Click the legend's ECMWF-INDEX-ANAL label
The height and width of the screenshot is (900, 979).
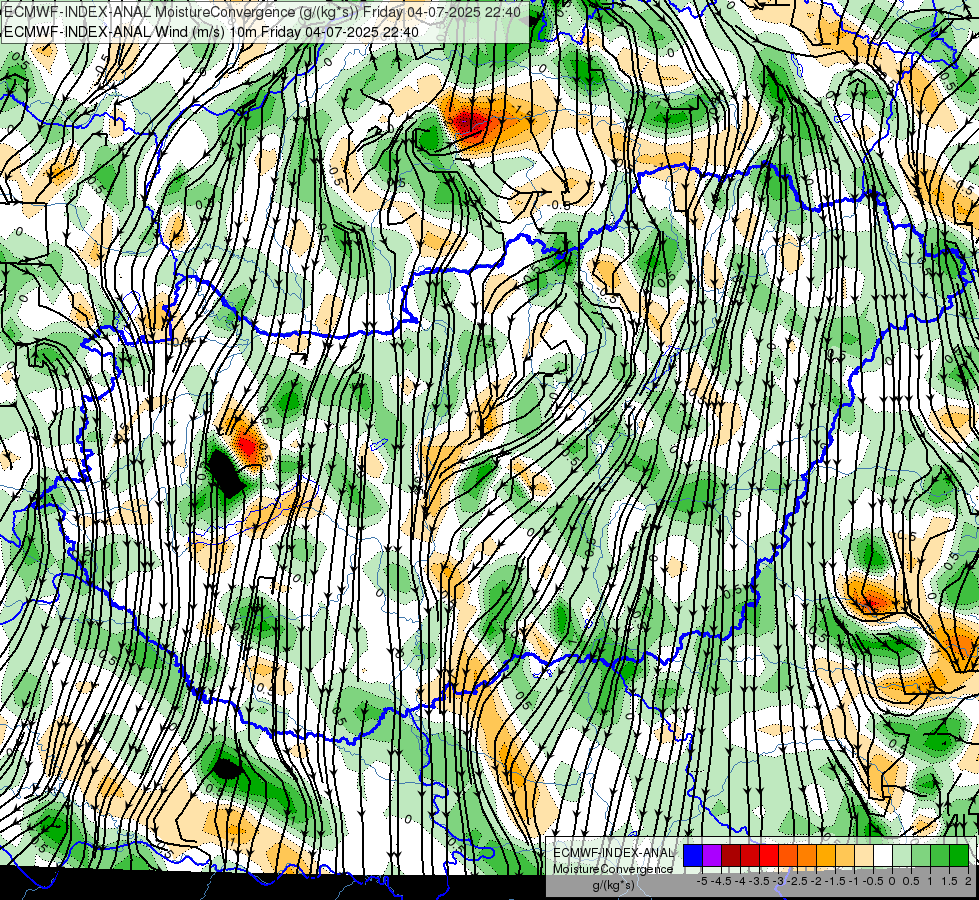pos(613,853)
